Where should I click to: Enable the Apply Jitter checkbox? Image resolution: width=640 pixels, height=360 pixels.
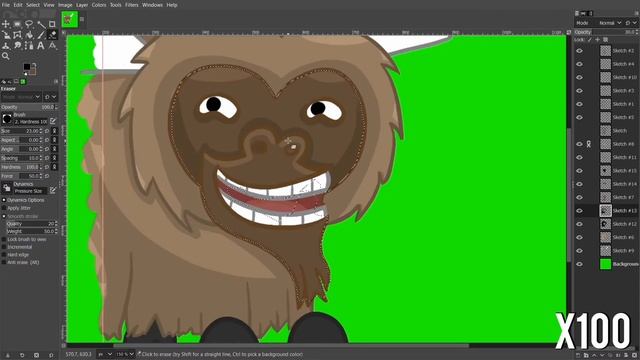(x=4, y=208)
